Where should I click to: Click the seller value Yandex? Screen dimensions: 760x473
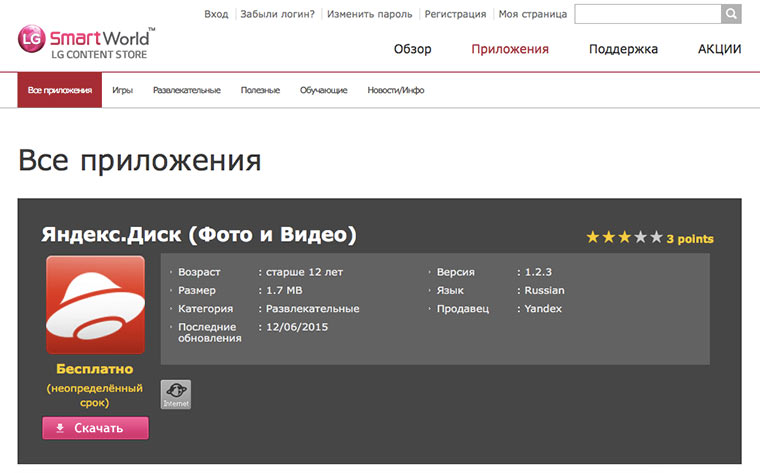[x=543, y=309]
